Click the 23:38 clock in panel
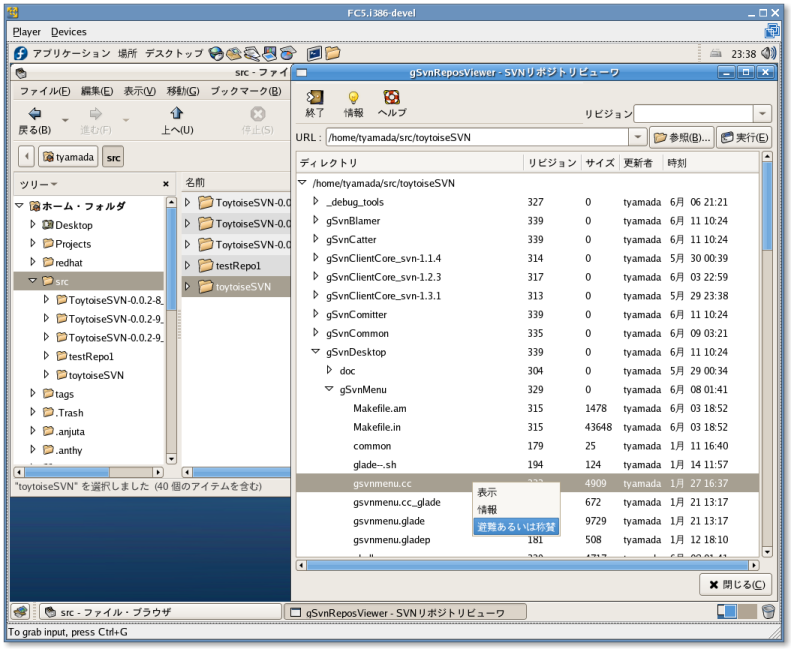Viewport: 791px width, 649px height. 744,54
